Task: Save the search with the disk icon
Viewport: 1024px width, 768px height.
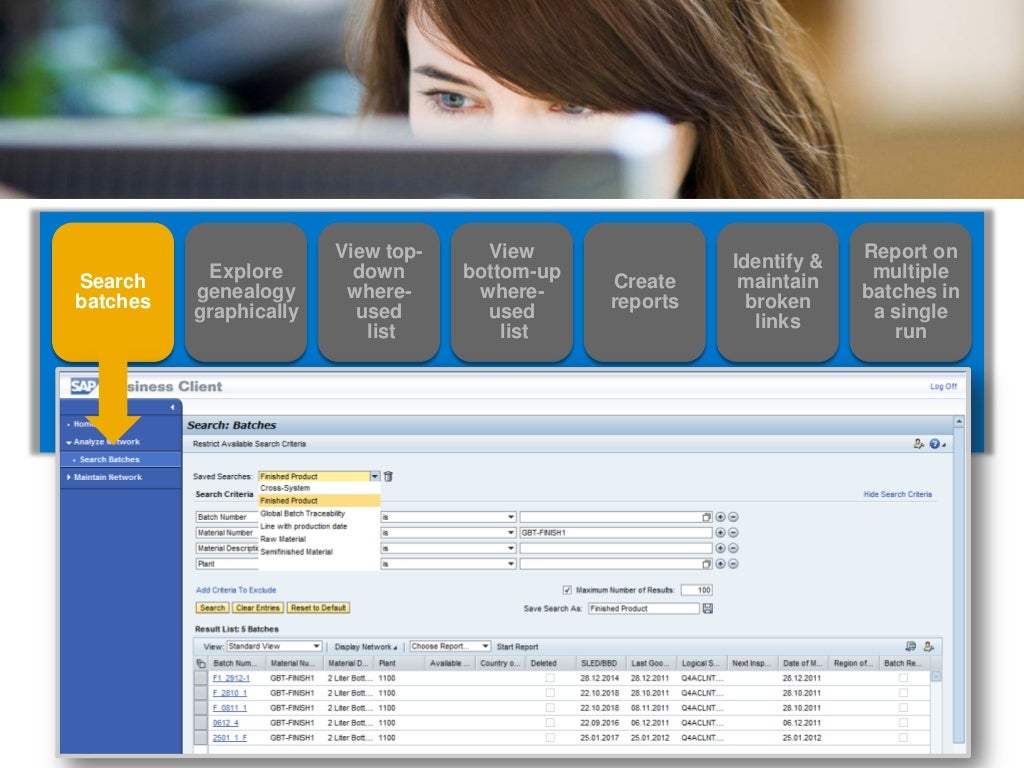Action: click(x=707, y=608)
